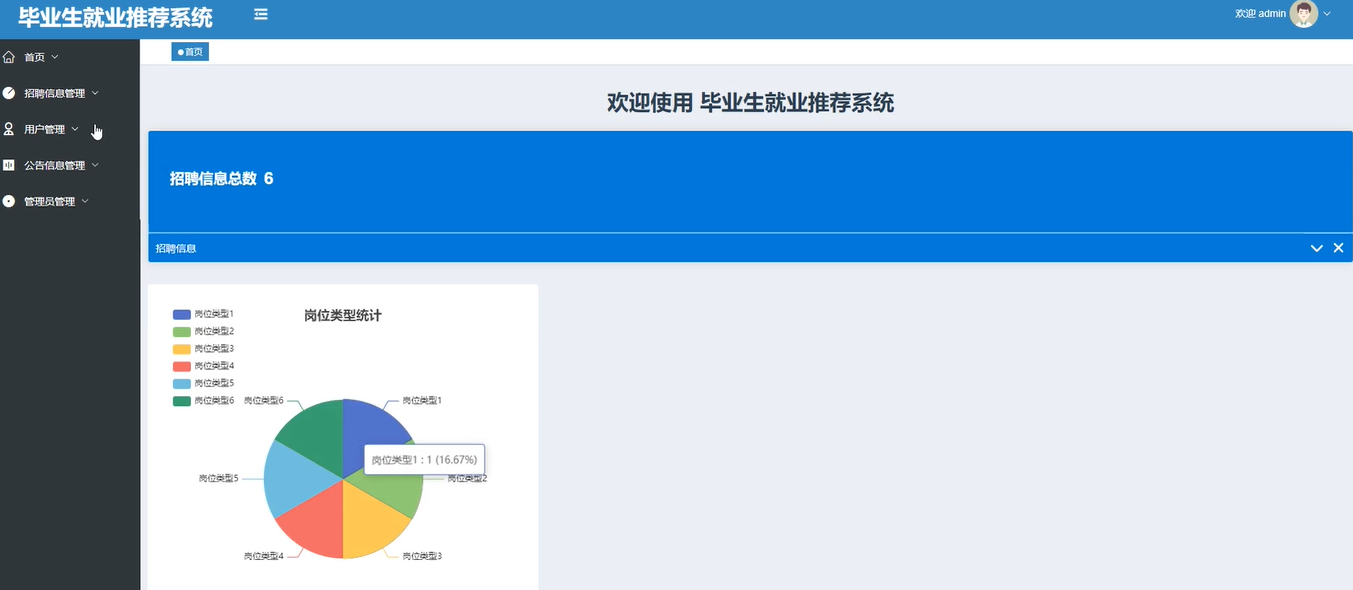The image size is (1353, 590).
Task: Expand the 用户管理 menu chevron
Action: click(x=75, y=129)
